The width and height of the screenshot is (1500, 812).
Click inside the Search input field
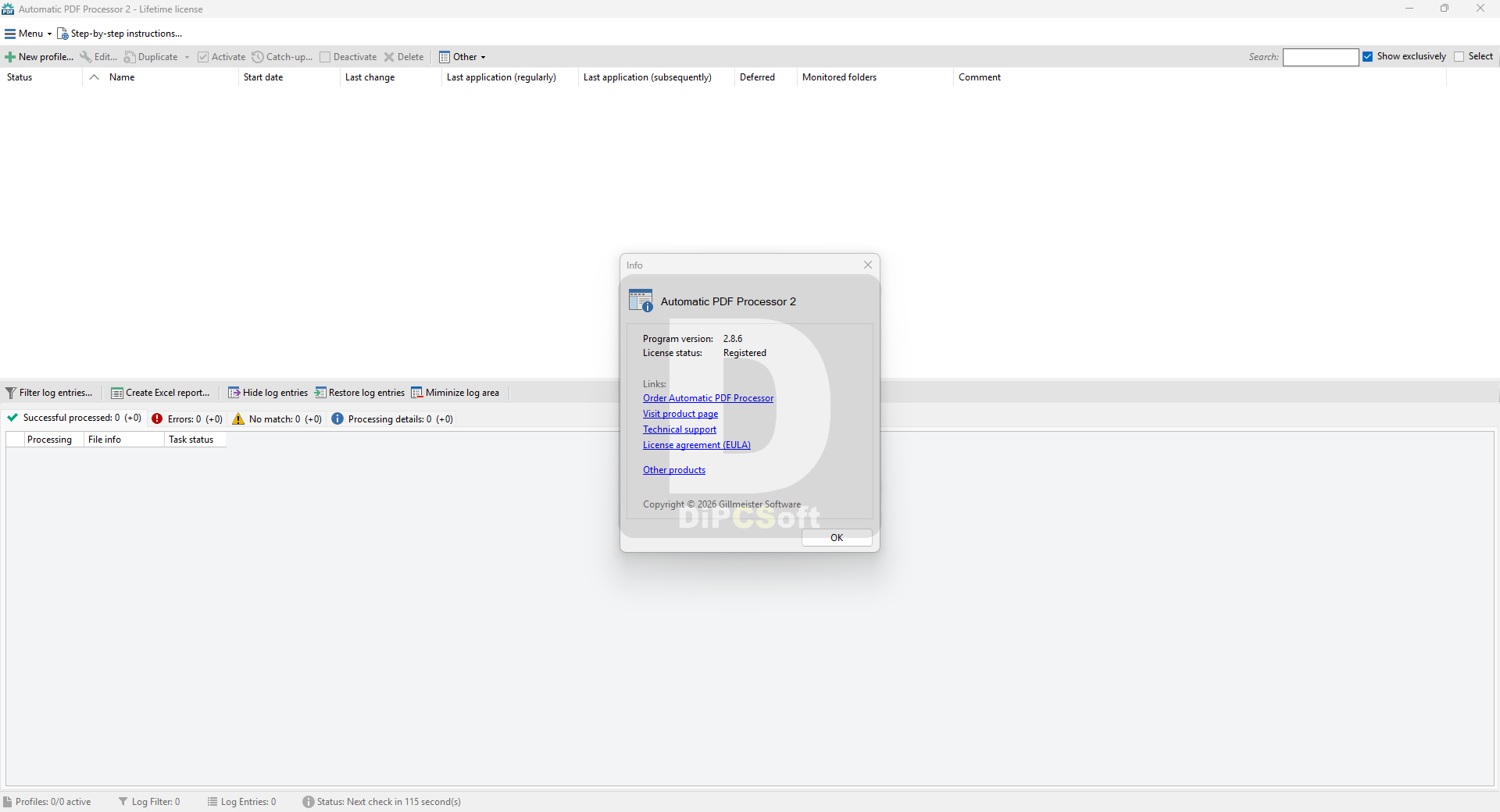(1320, 57)
